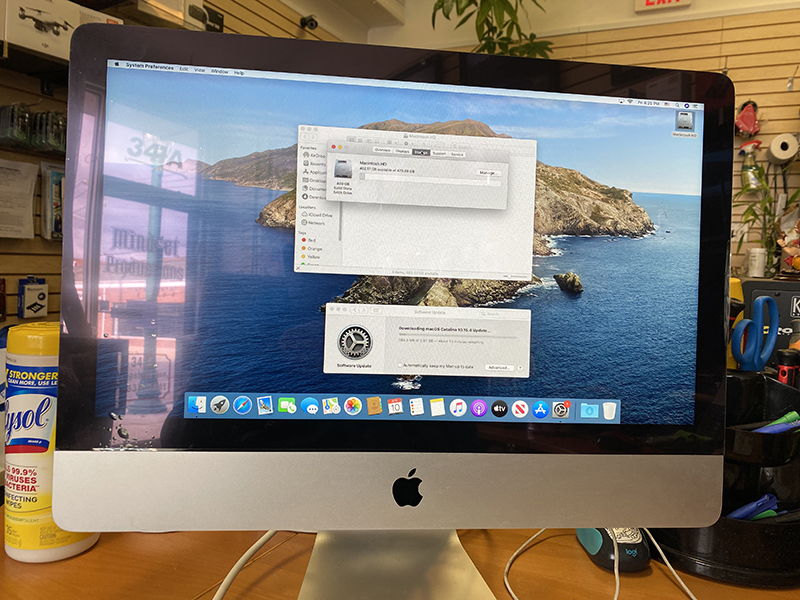Click the help button in Software Update
The height and width of the screenshot is (600, 800).
tap(520, 368)
